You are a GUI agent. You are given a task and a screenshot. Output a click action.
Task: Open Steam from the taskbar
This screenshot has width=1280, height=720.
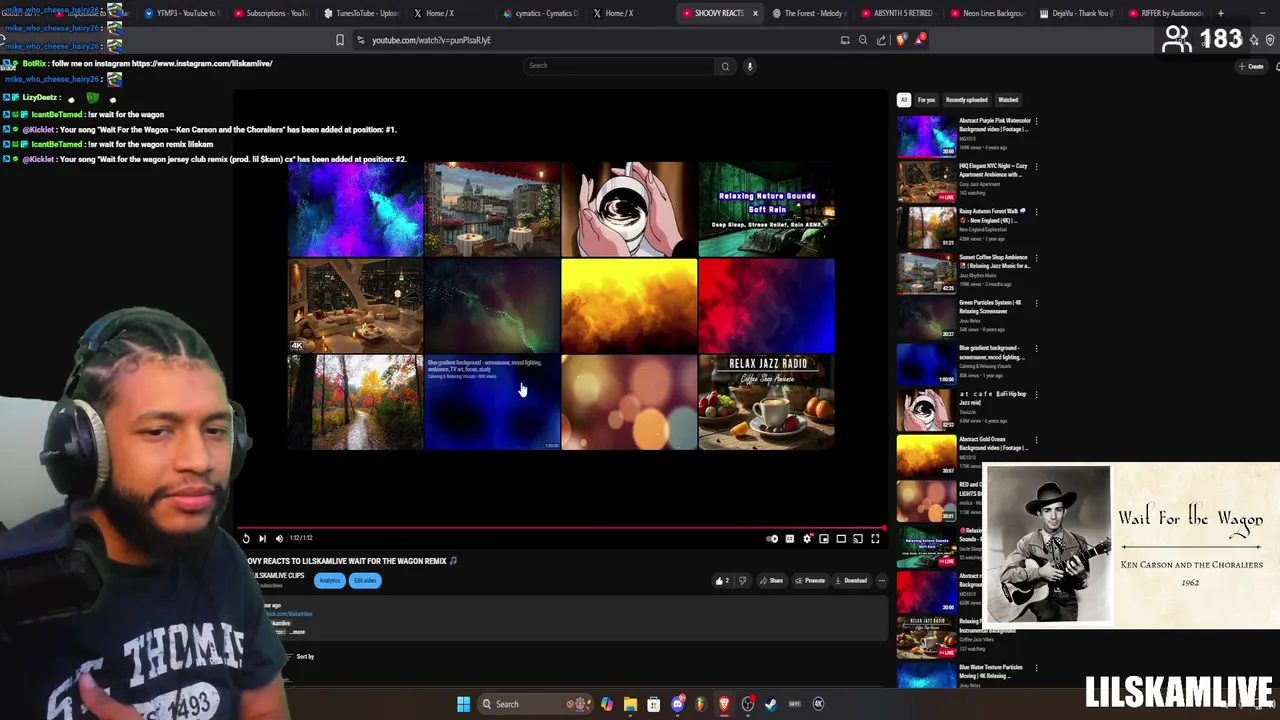(771, 704)
